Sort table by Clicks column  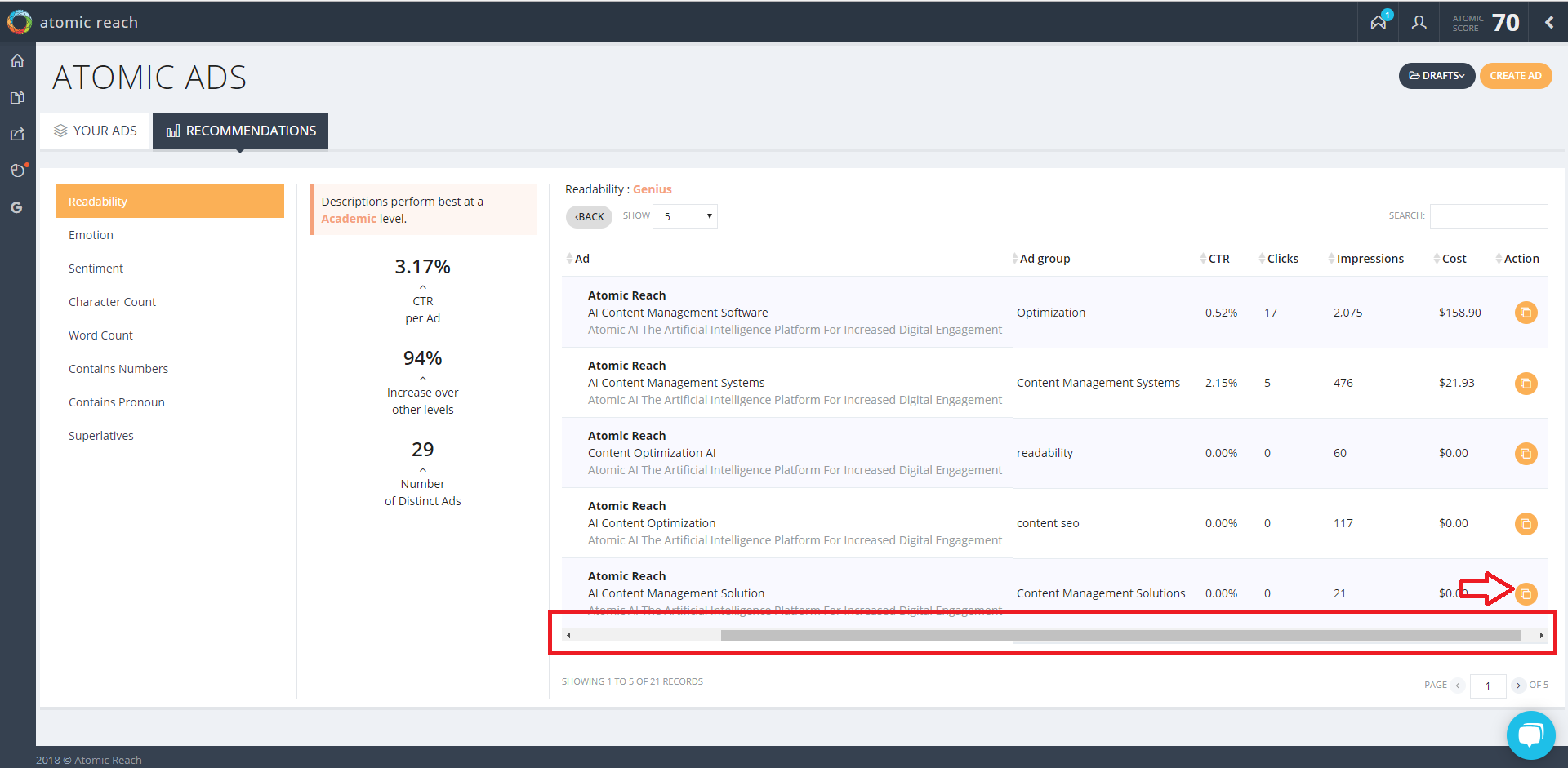coord(1278,259)
